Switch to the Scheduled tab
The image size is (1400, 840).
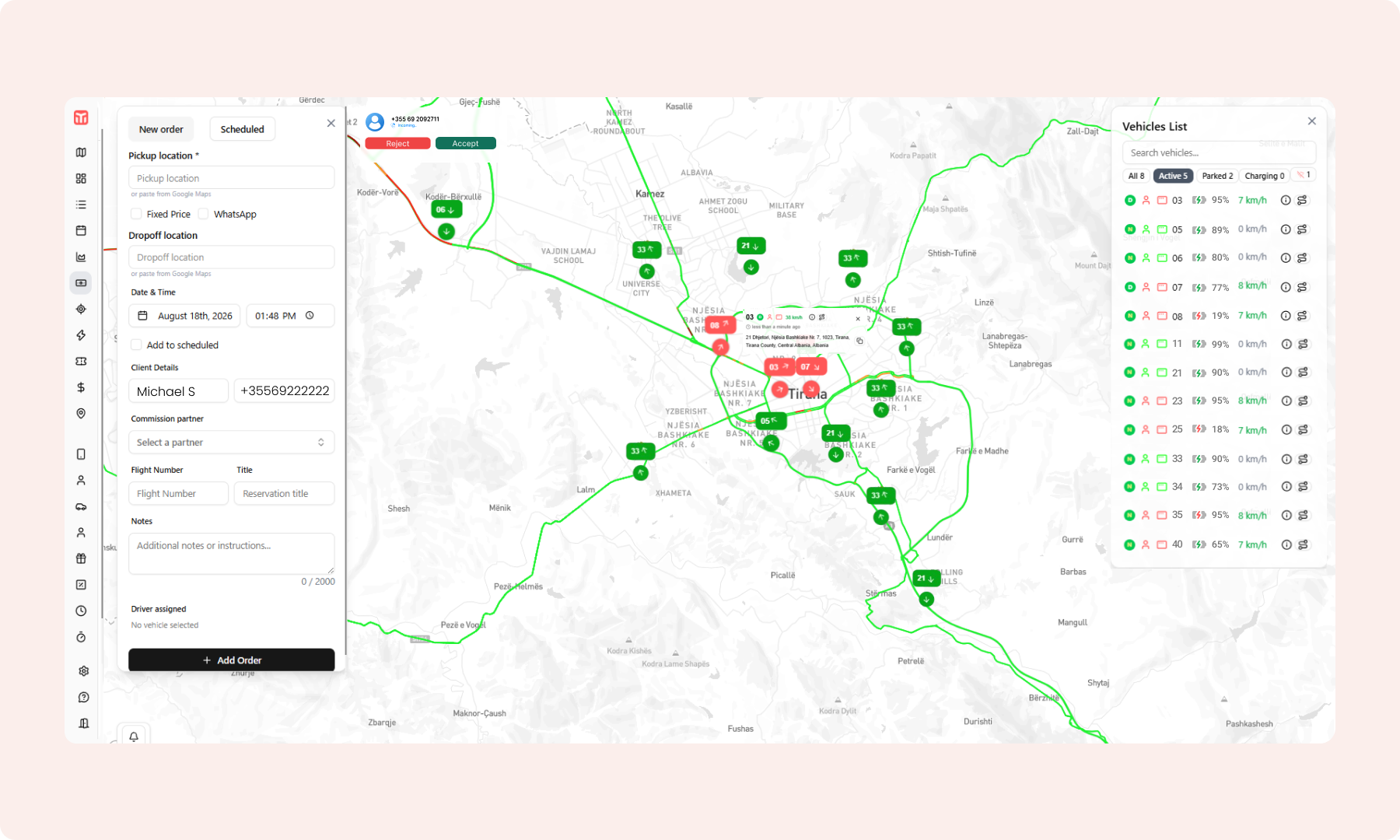click(x=242, y=129)
